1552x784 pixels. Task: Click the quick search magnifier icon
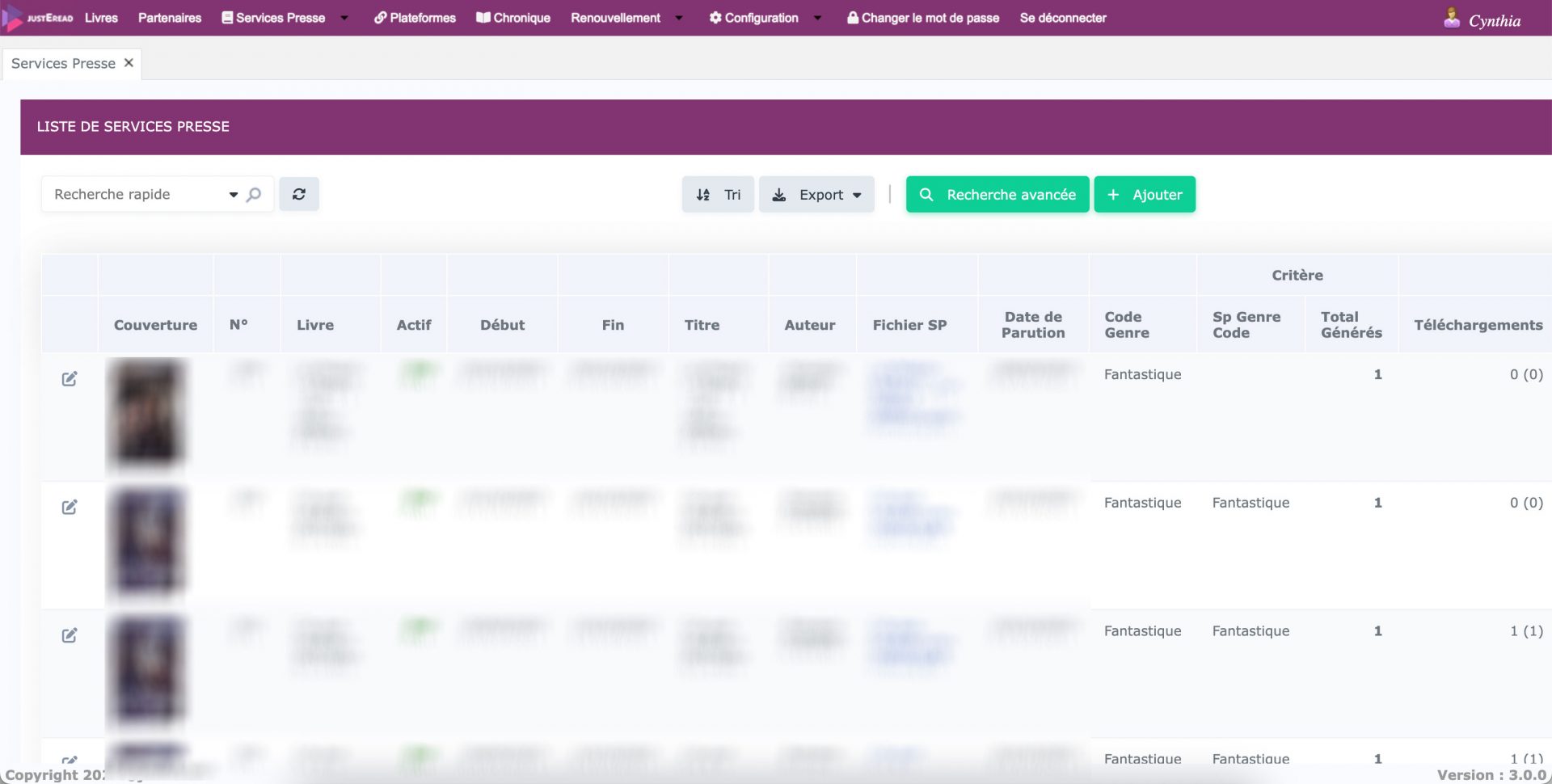(254, 194)
